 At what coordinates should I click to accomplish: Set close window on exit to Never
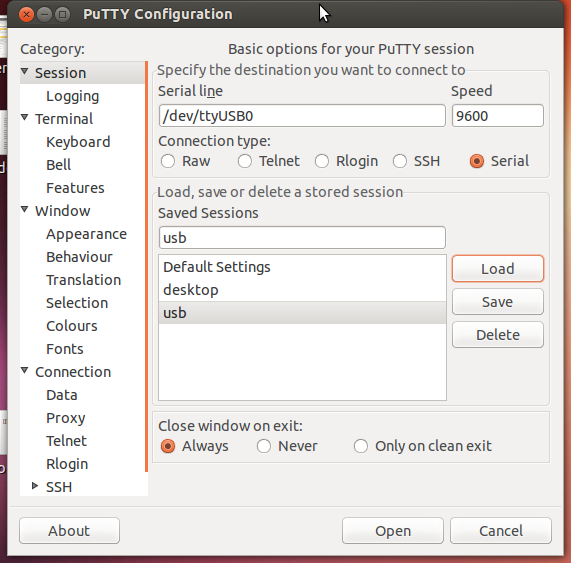click(264, 446)
